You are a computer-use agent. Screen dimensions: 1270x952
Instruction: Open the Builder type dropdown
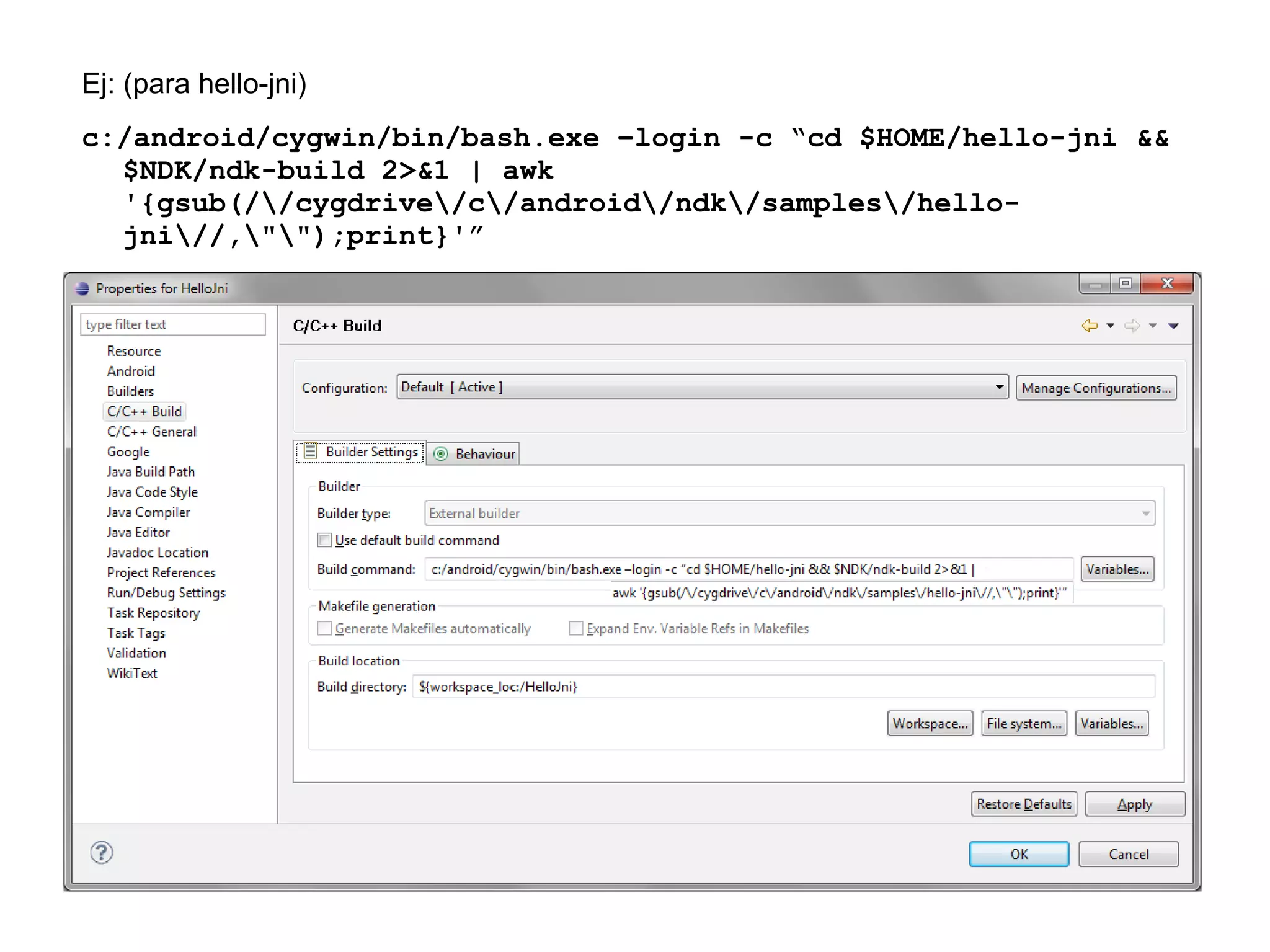789,513
